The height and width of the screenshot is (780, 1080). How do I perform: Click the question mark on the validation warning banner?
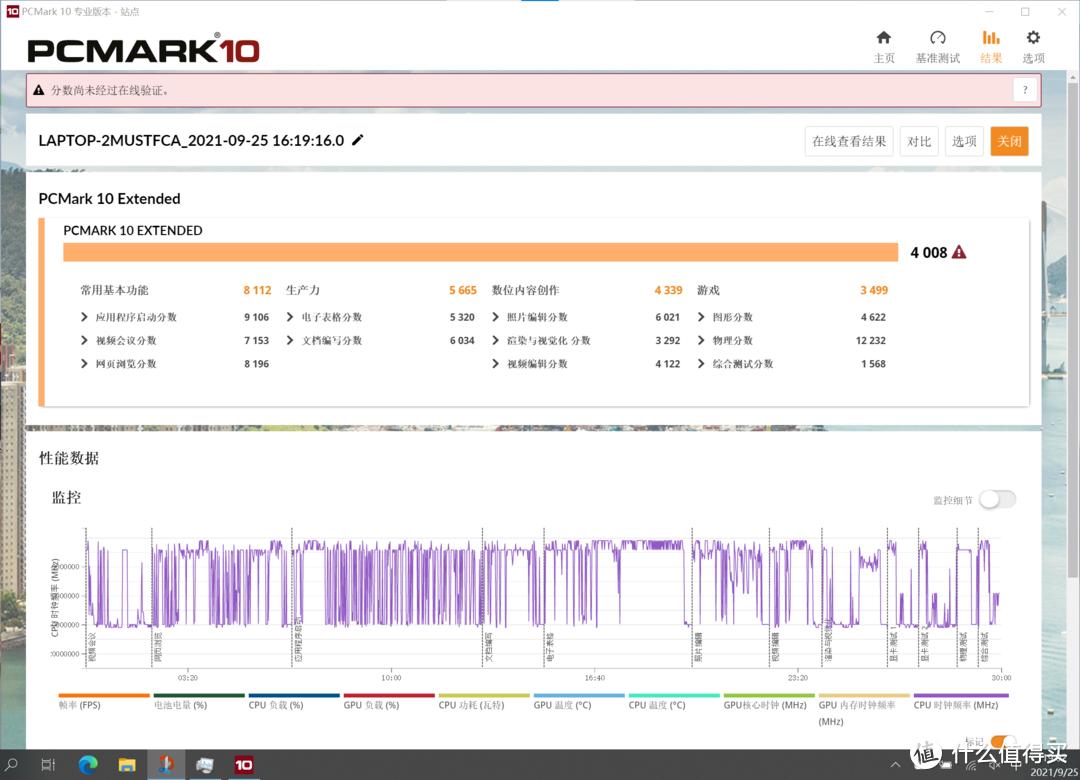(x=1024, y=89)
